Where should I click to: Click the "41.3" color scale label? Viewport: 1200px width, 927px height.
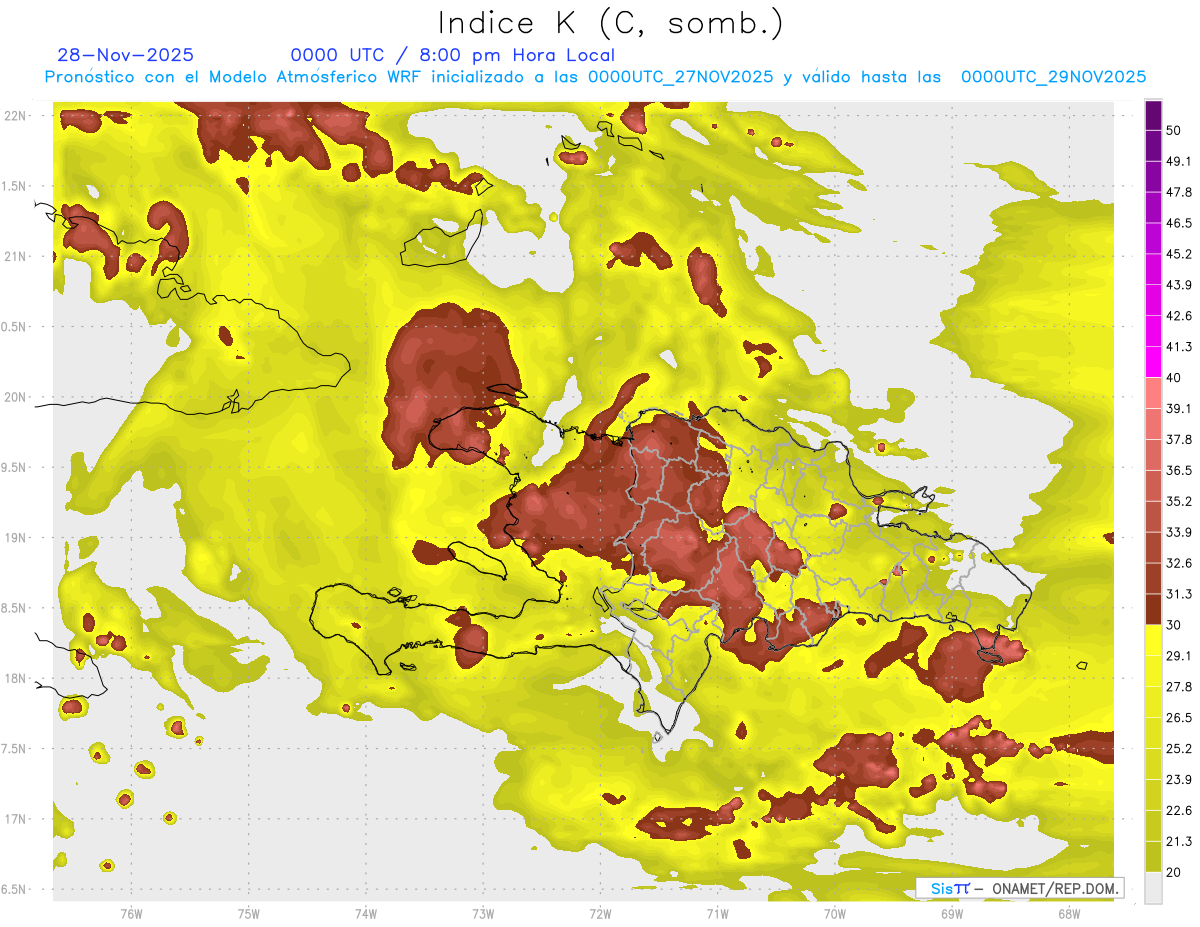pos(1179,347)
